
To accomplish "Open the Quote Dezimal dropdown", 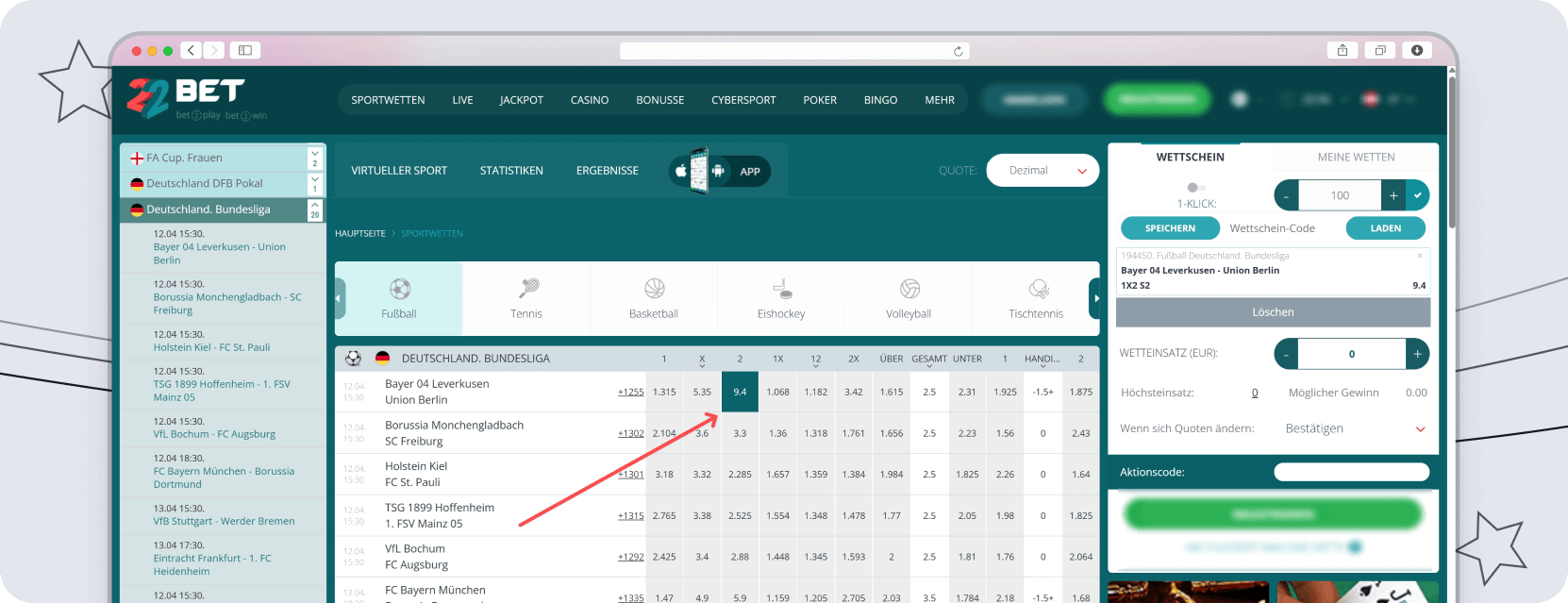I will click(1043, 171).
